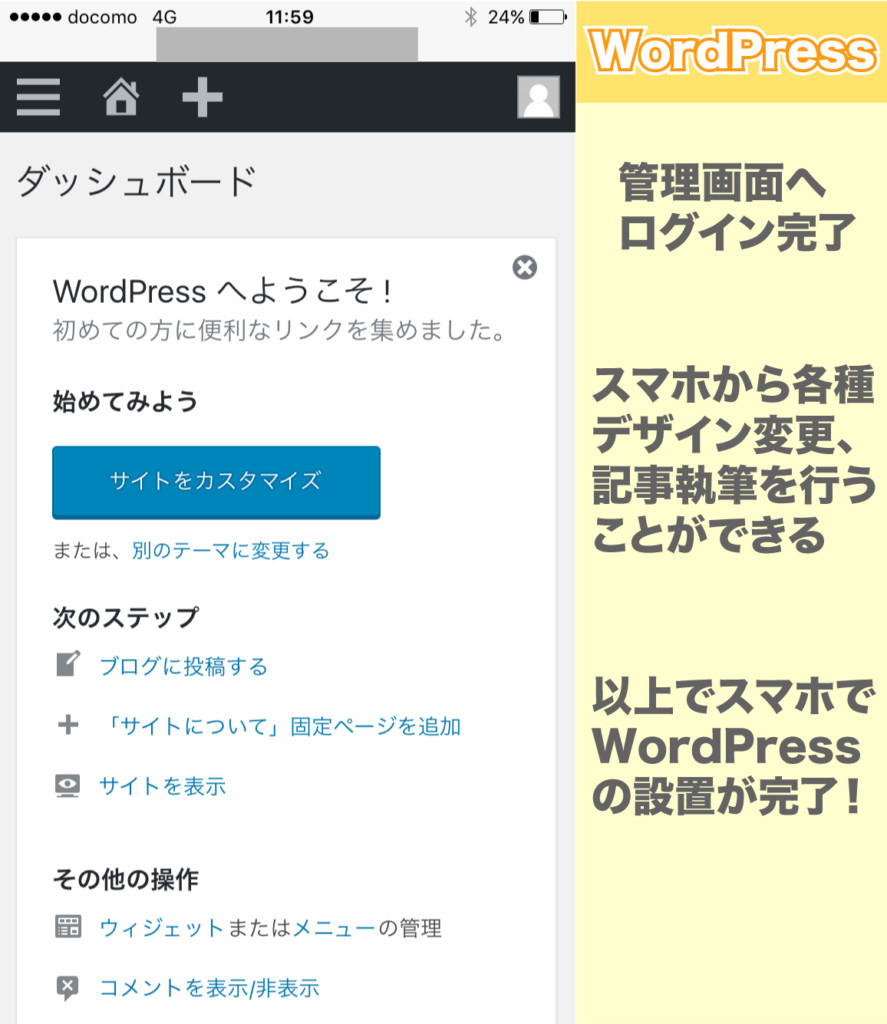Tap the 11:59 clock in status bar

pyautogui.click(x=289, y=17)
